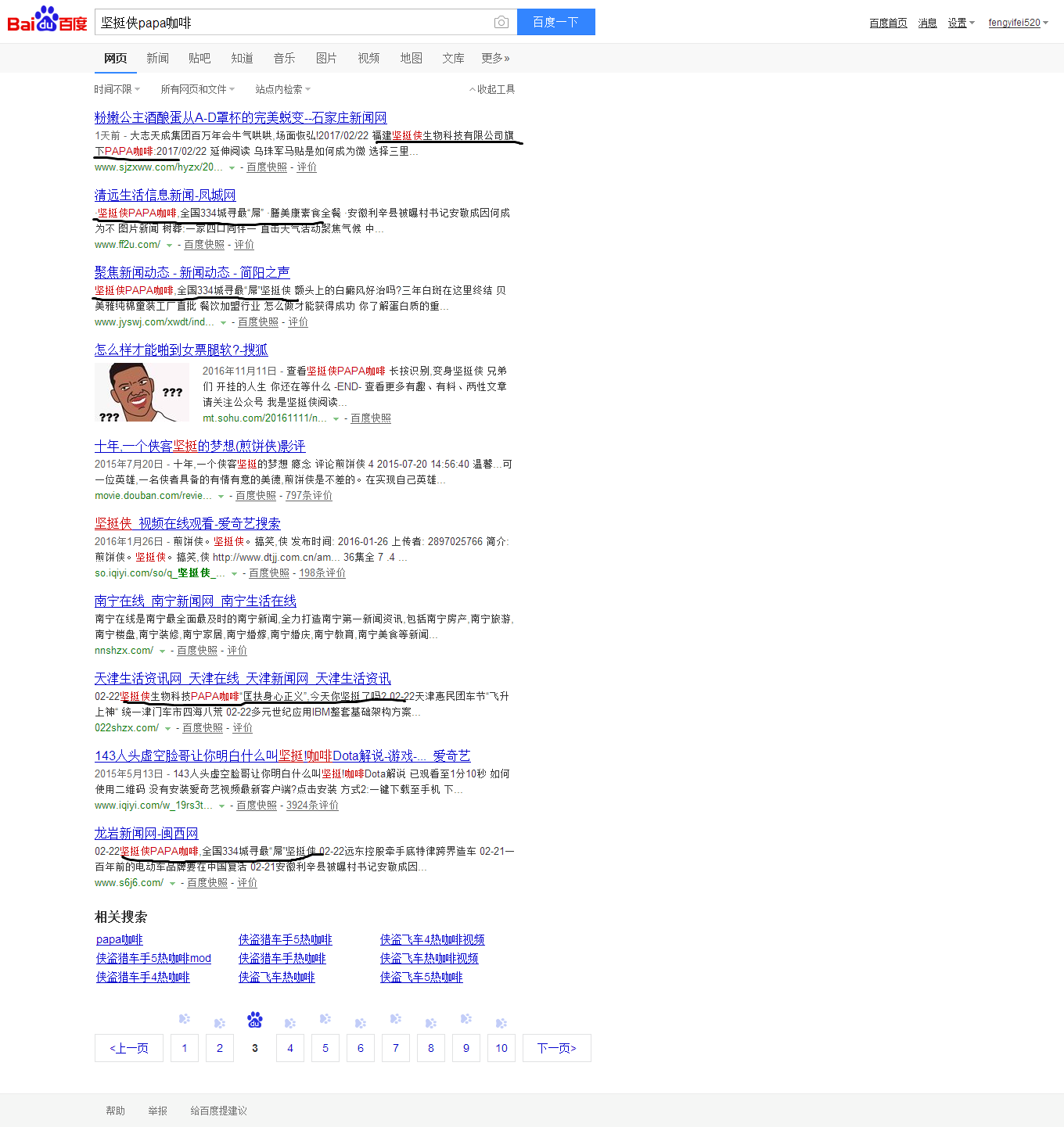Expand 时间不限 time filter
This screenshot has height=1127, width=1064.
117,89
